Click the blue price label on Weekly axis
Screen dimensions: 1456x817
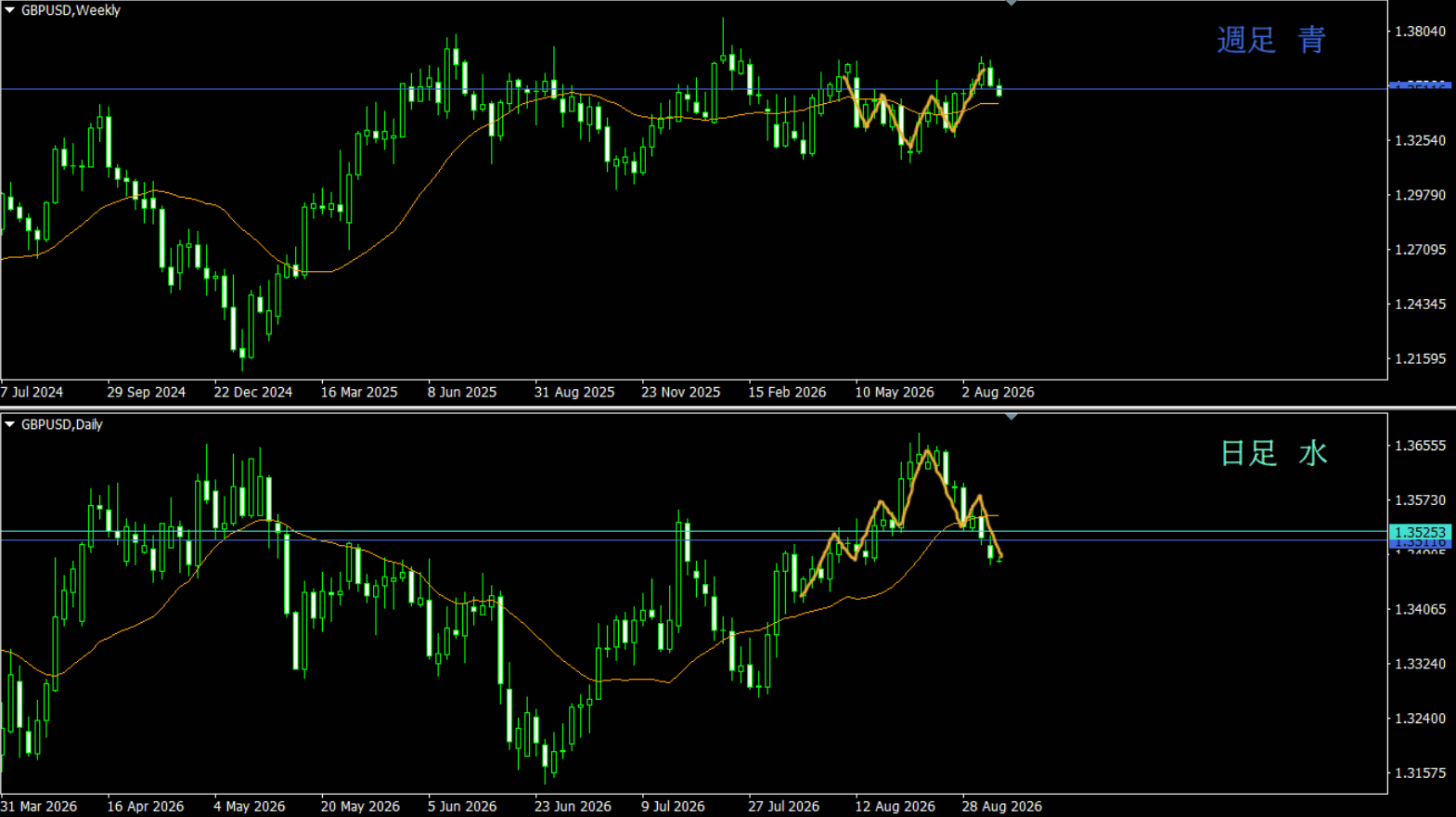tap(1420, 85)
